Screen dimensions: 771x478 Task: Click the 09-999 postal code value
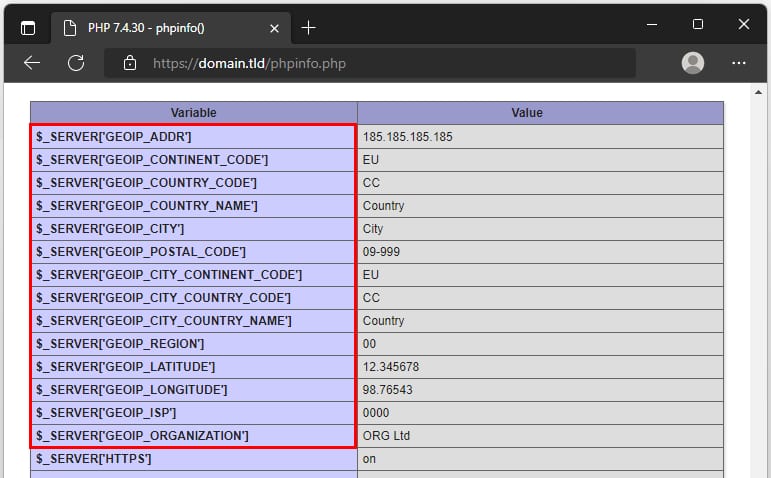pyautogui.click(x=381, y=252)
